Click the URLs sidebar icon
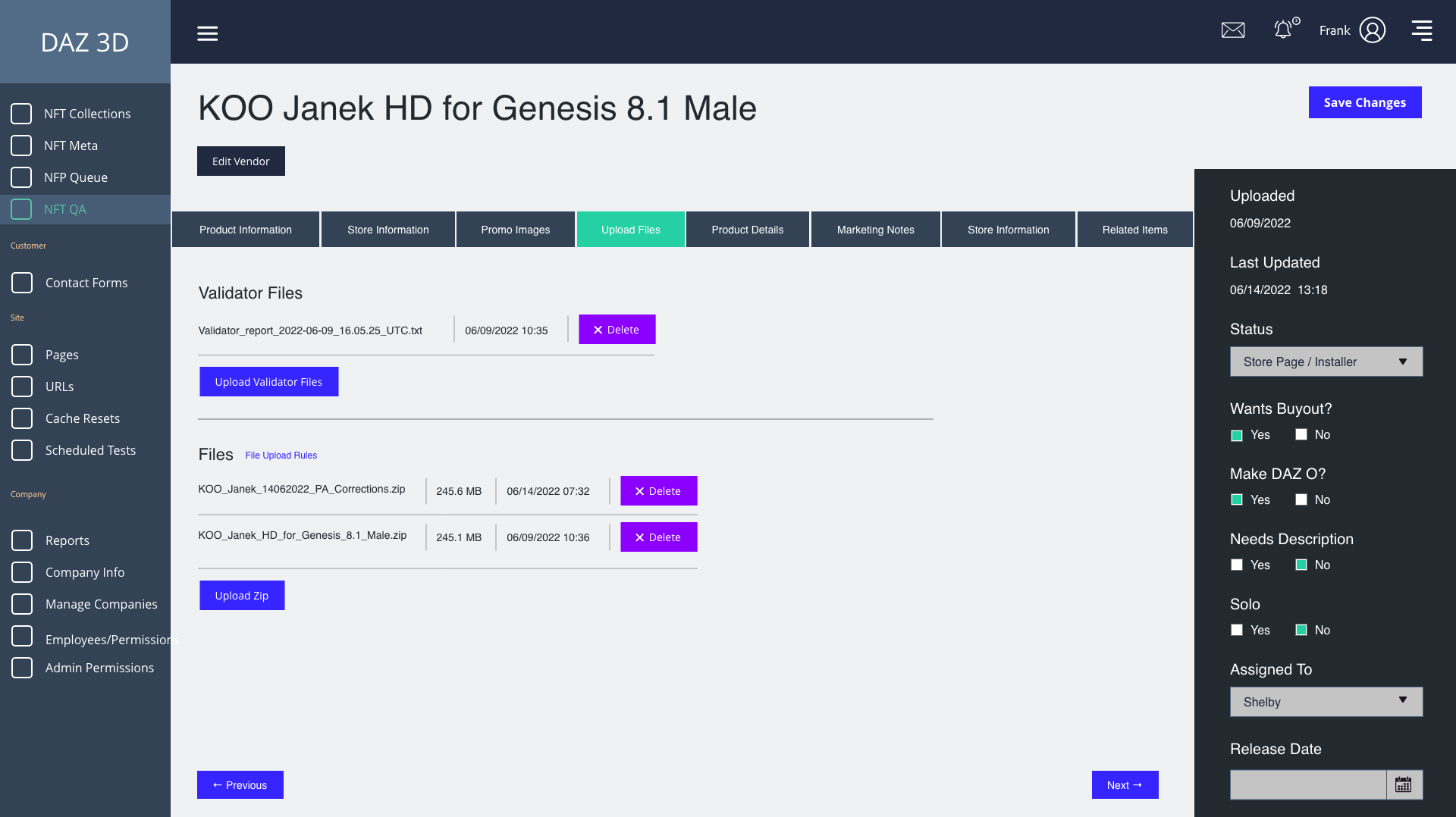This screenshot has height=817, width=1456. (22, 387)
